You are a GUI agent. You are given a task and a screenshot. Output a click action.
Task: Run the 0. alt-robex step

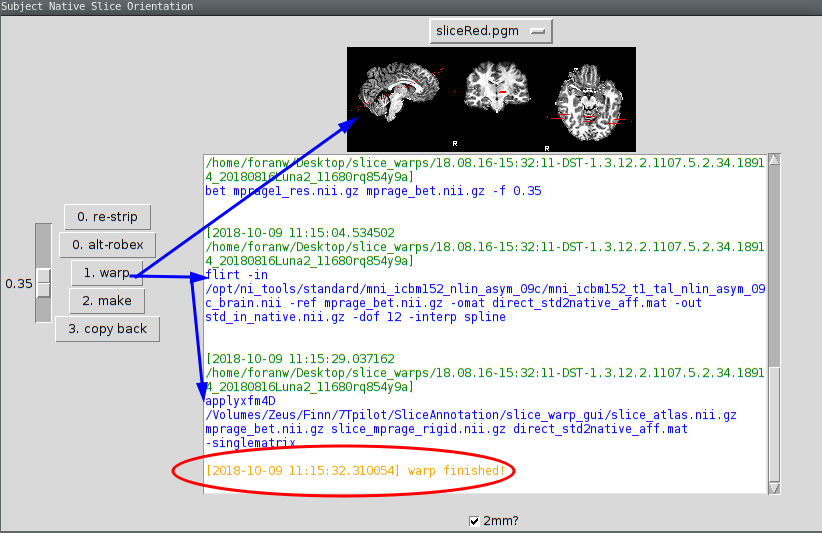pos(107,245)
